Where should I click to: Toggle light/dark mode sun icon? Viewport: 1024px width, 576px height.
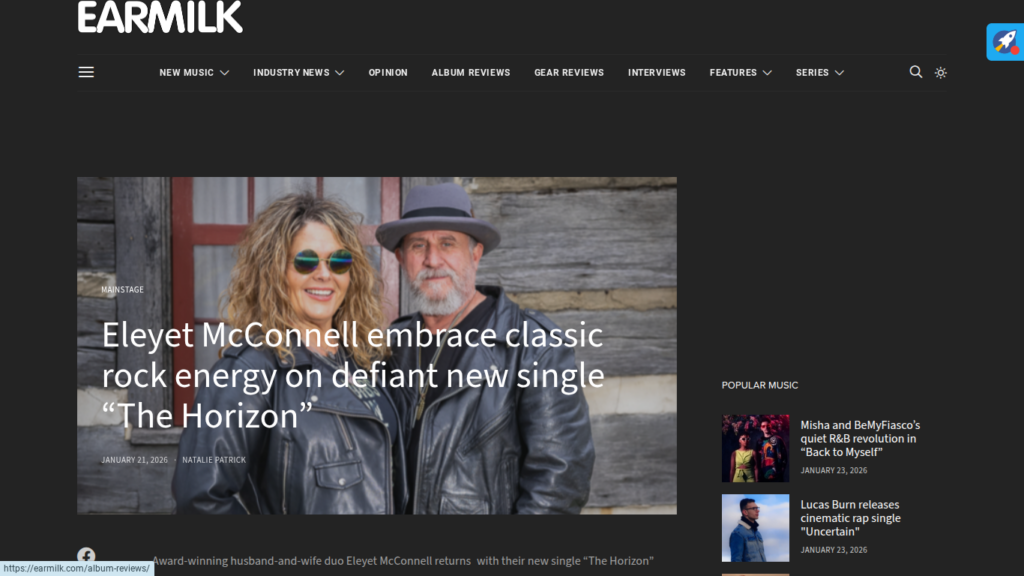tap(940, 72)
